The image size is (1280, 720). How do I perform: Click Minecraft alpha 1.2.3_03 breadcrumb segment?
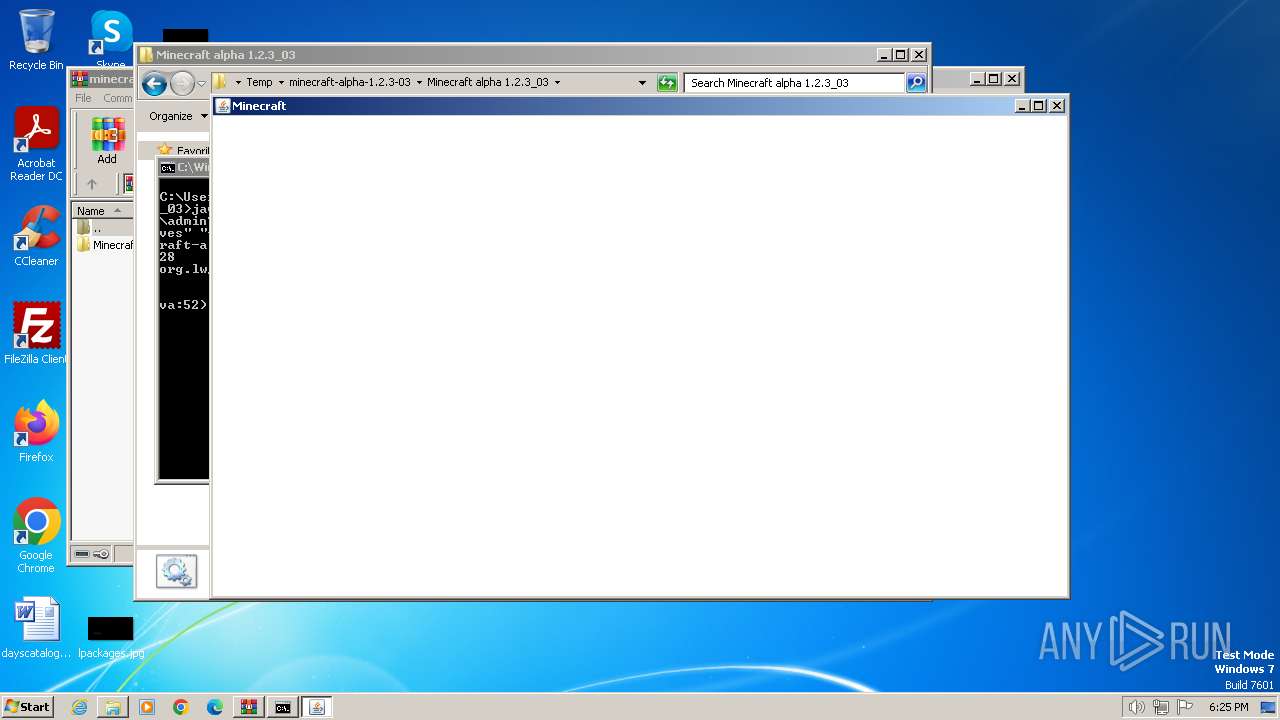[488, 83]
